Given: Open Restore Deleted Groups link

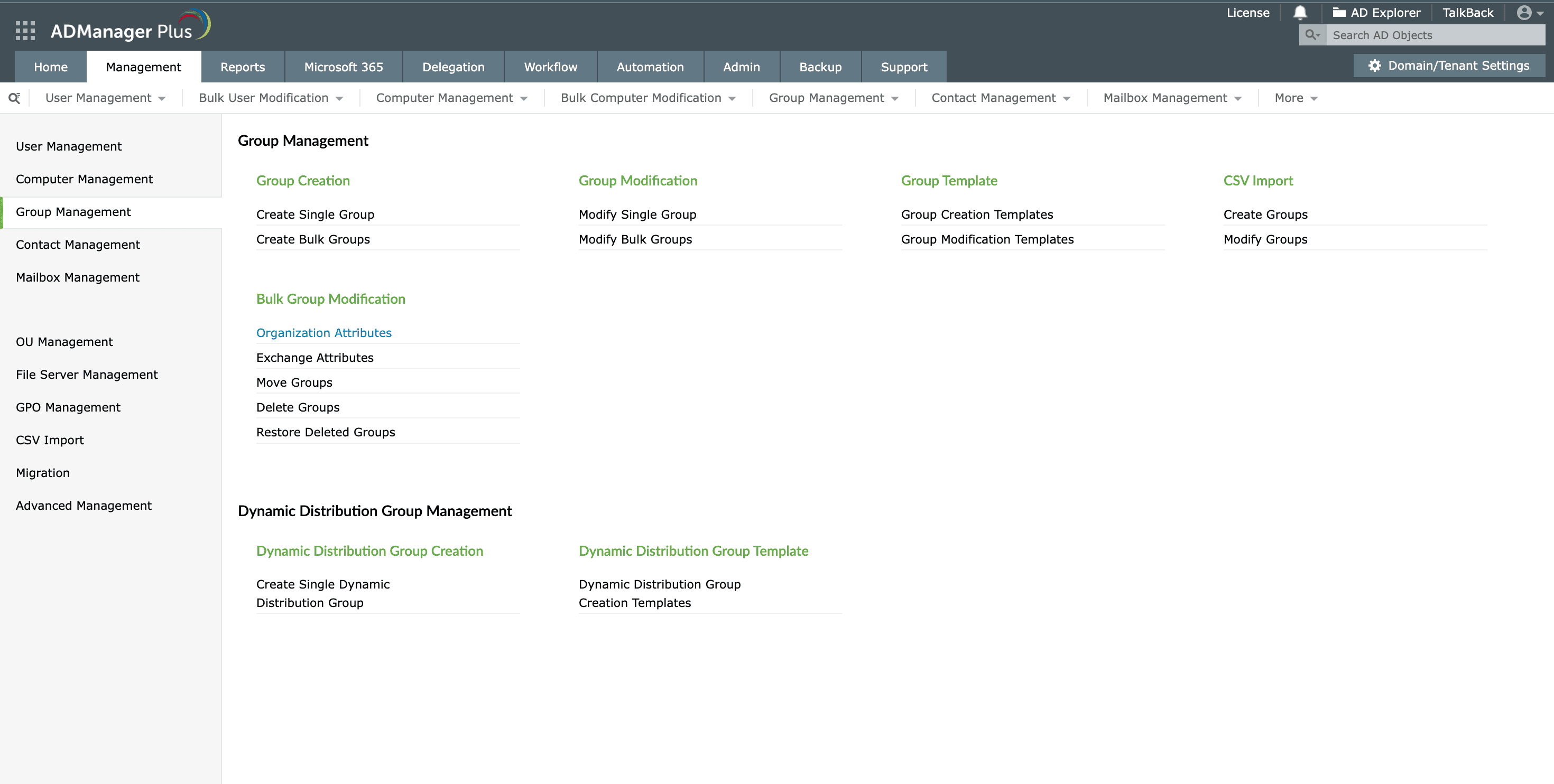Looking at the screenshot, I should (x=325, y=432).
